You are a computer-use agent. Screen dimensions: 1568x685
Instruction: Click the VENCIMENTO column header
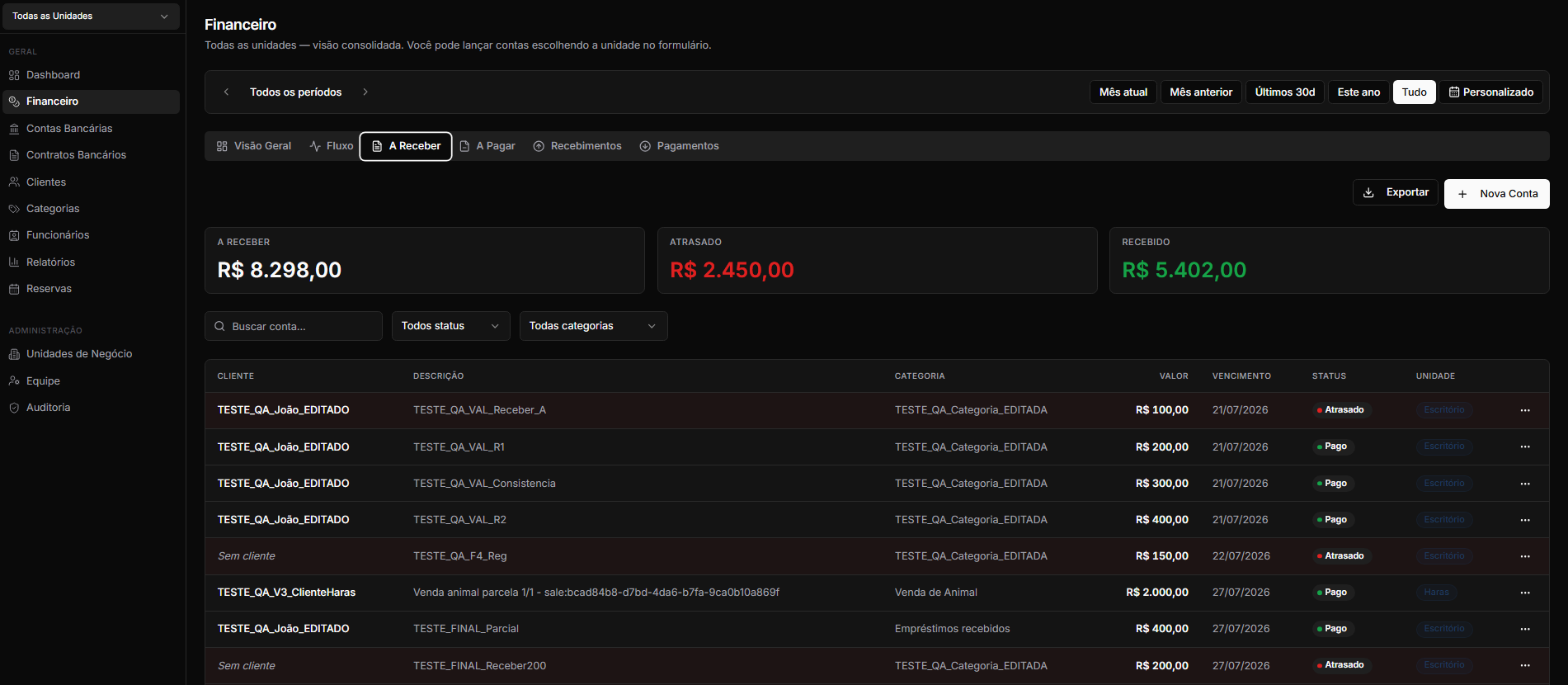tap(1241, 376)
